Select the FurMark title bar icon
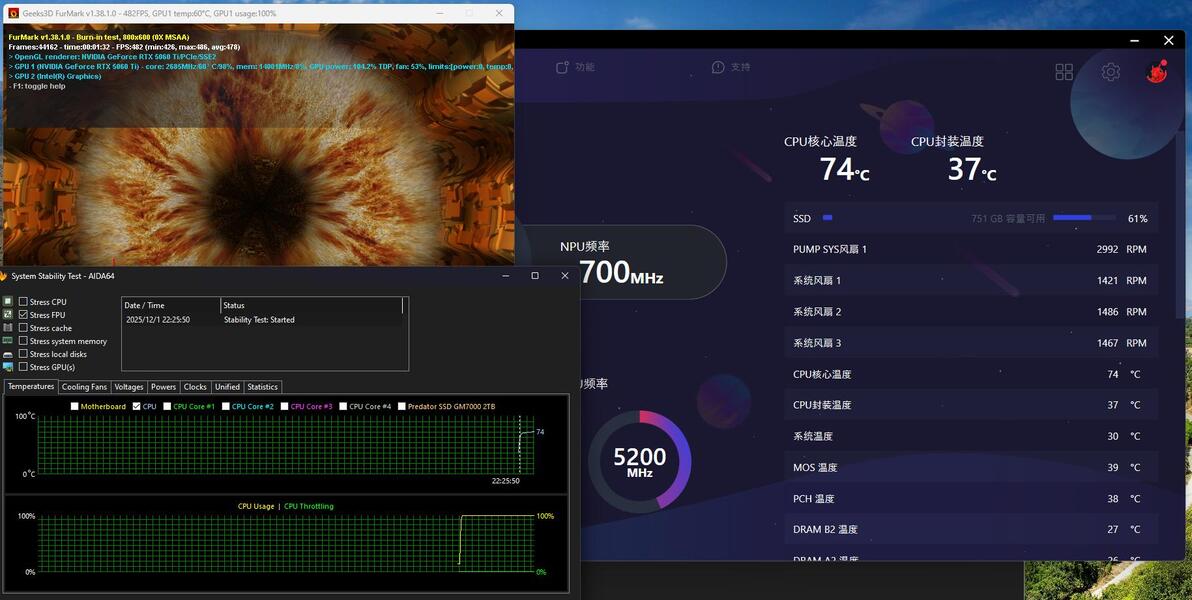This screenshot has height=600, width=1192. click(13, 13)
